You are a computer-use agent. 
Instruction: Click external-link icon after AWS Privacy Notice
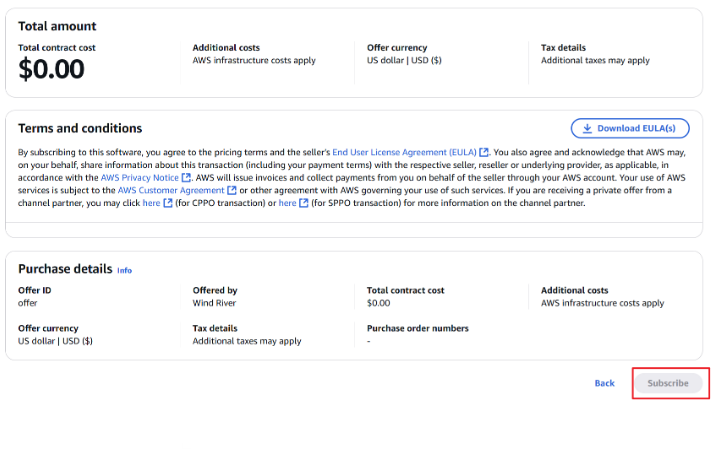coord(186,177)
